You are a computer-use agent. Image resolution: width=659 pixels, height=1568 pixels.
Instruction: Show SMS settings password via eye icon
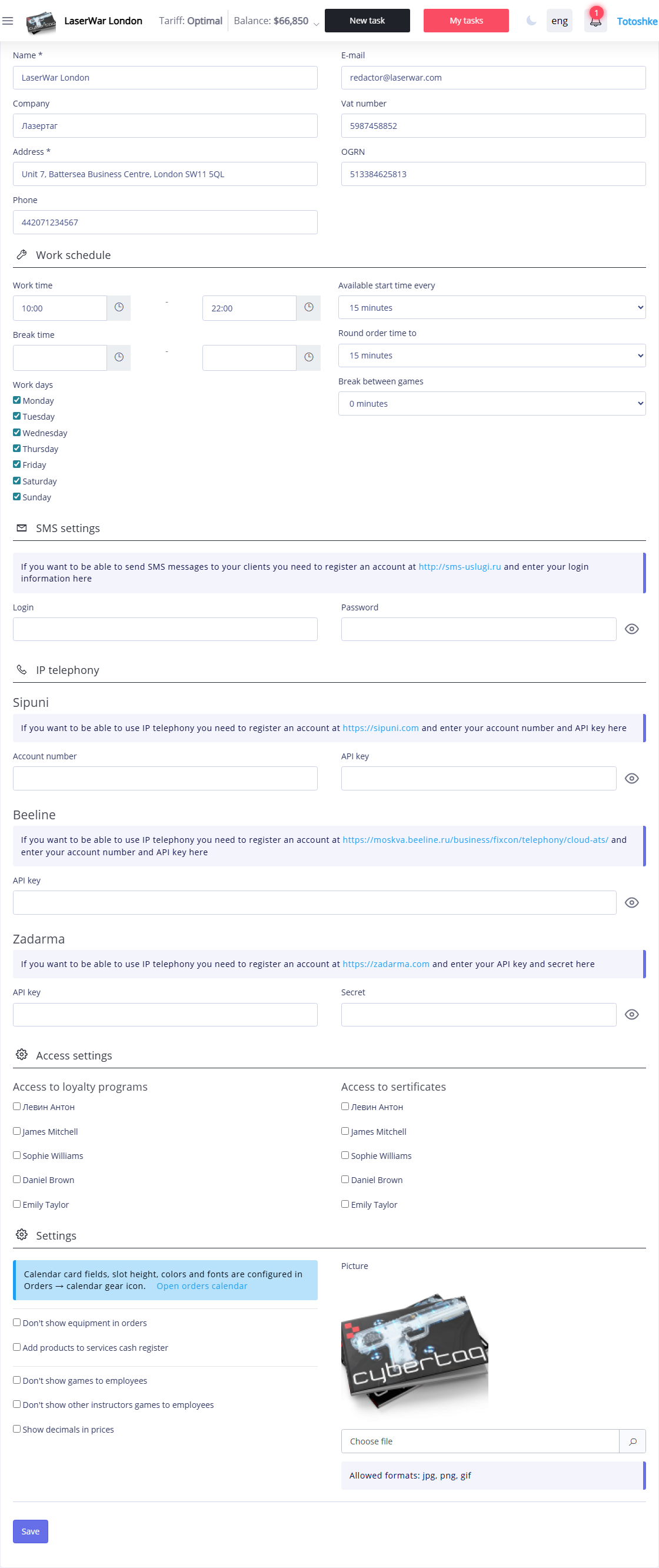tap(631, 629)
